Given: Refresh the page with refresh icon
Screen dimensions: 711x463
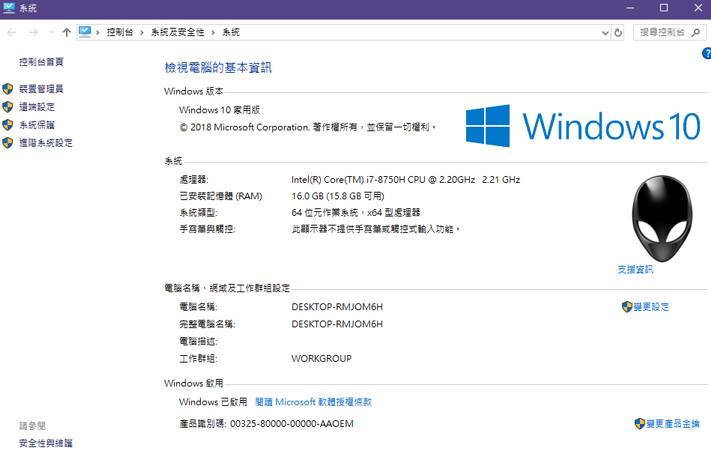Looking at the screenshot, I should (x=618, y=33).
